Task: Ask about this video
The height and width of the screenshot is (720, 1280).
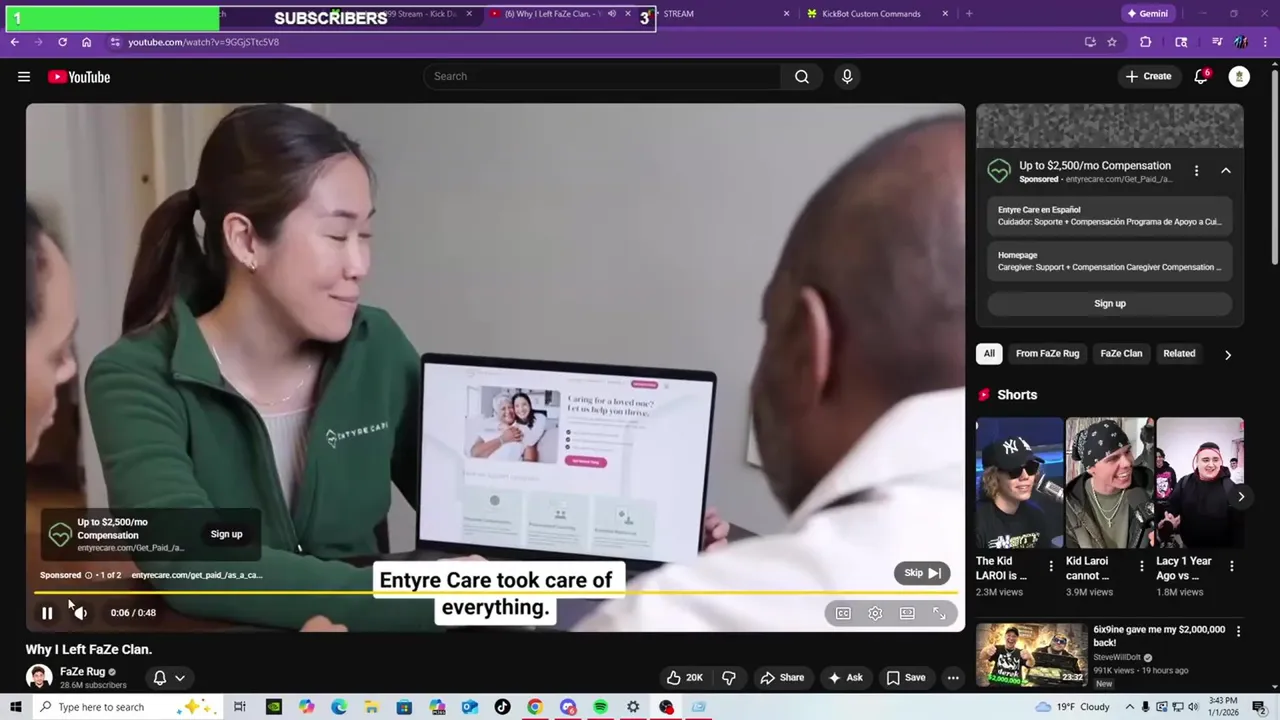Action: pyautogui.click(x=845, y=677)
